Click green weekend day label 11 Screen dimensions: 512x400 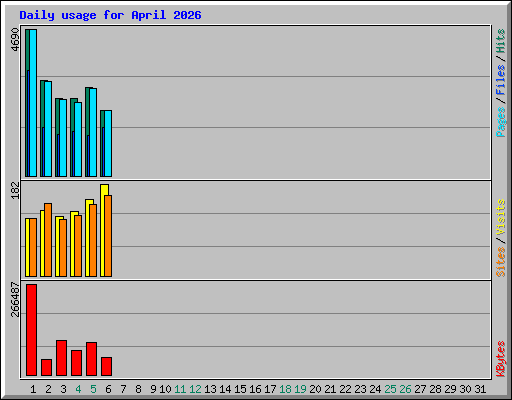[180, 389]
